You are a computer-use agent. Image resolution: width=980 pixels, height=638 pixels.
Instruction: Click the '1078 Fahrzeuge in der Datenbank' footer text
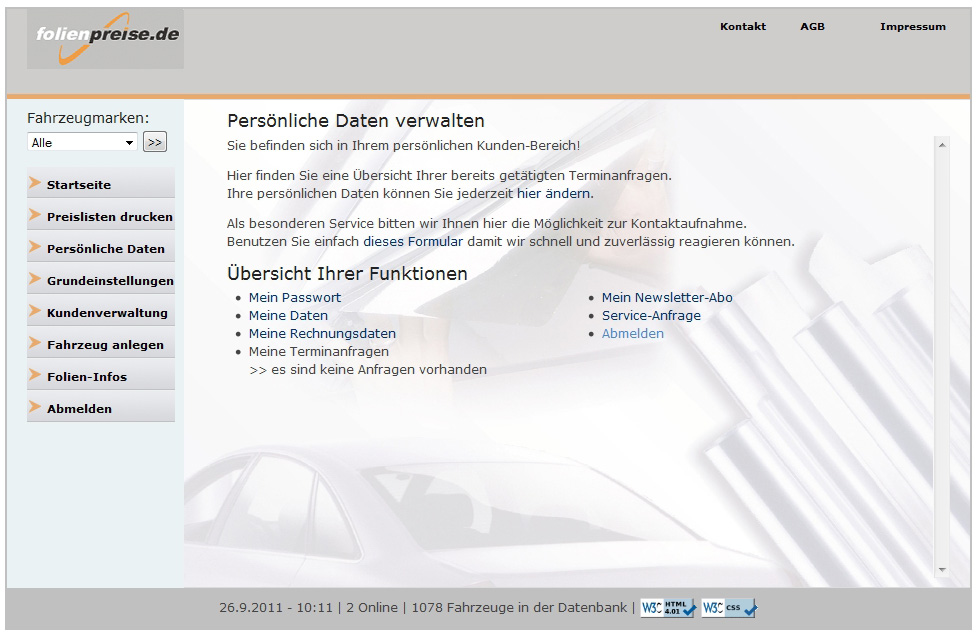519,608
